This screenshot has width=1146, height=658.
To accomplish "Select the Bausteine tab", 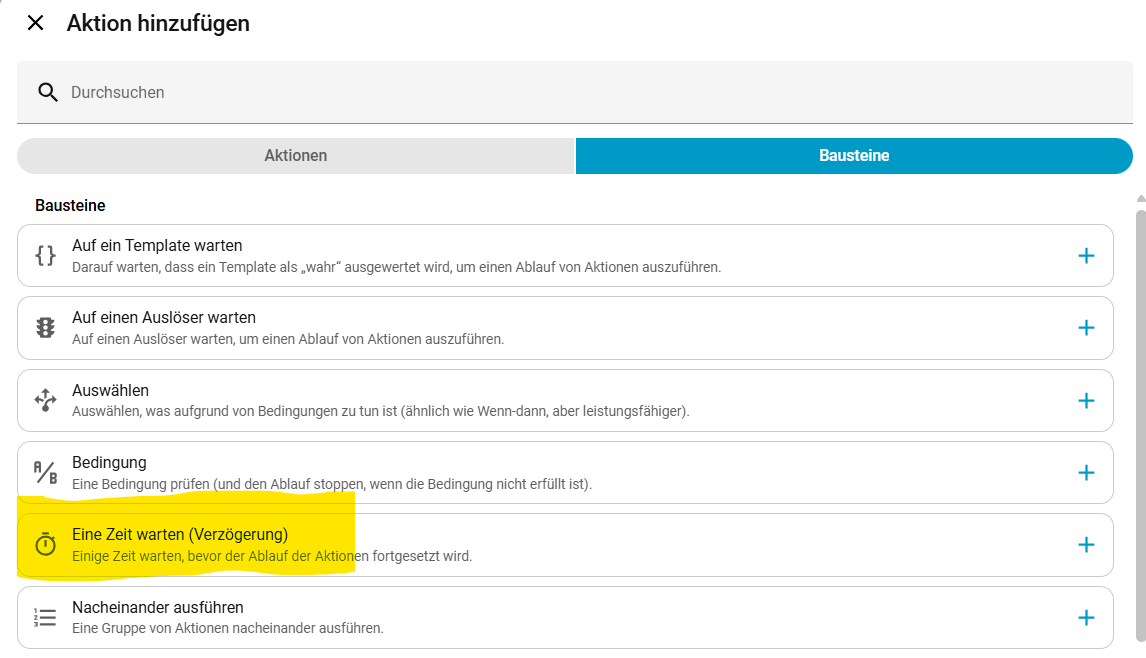I will click(x=854, y=156).
